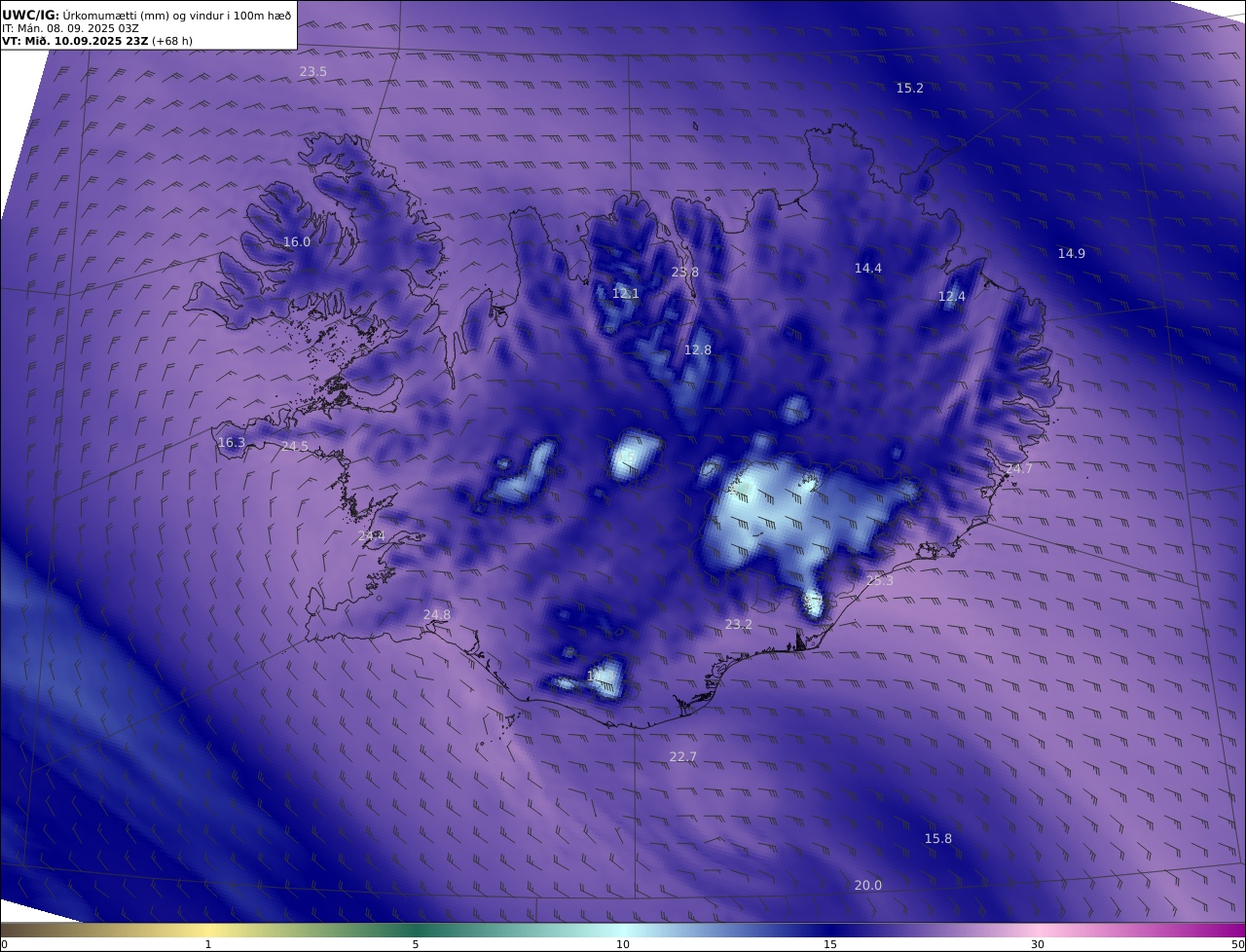Viewport: 1246px width, 952px height.
Task: Click the valid time 'VT: Mið. 10.09.2025 23Z'
Action: (75, 42)
